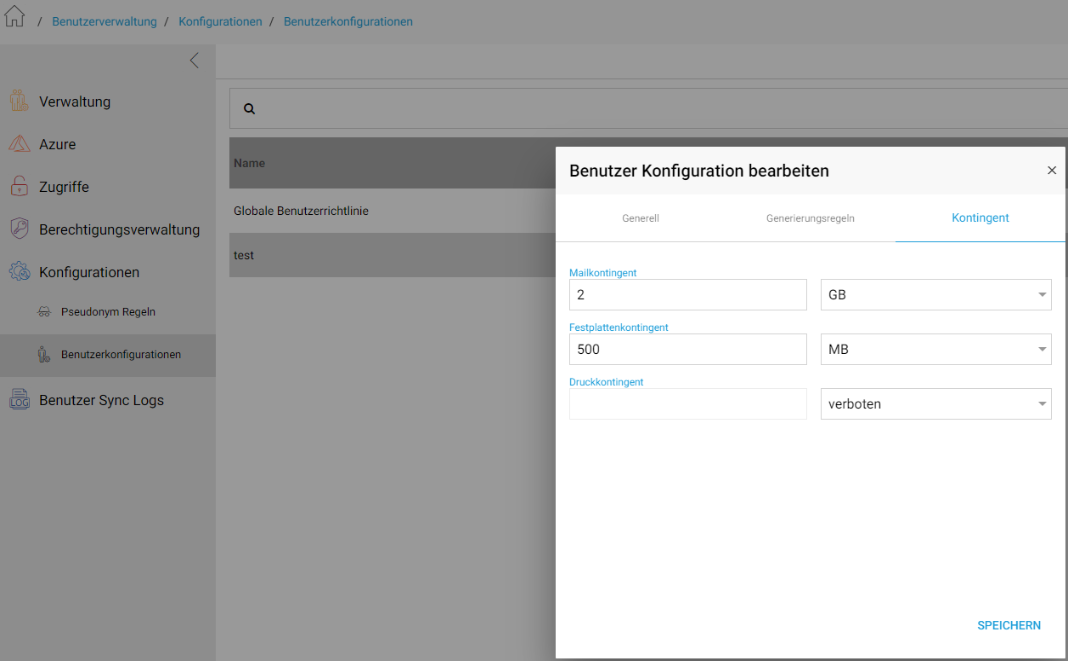Follow the Benutzerverwaltung breadcrumb link
The width and height of the screenshot is (1068, 661).
(x=104, y=22)
